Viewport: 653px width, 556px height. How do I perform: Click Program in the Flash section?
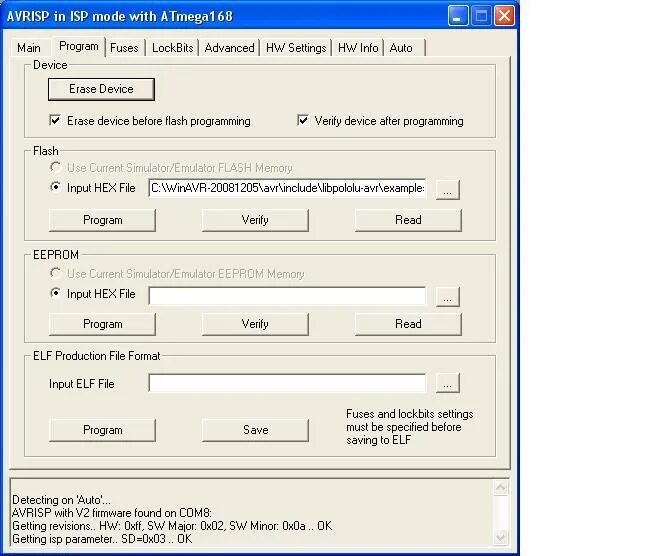[102, 220]
